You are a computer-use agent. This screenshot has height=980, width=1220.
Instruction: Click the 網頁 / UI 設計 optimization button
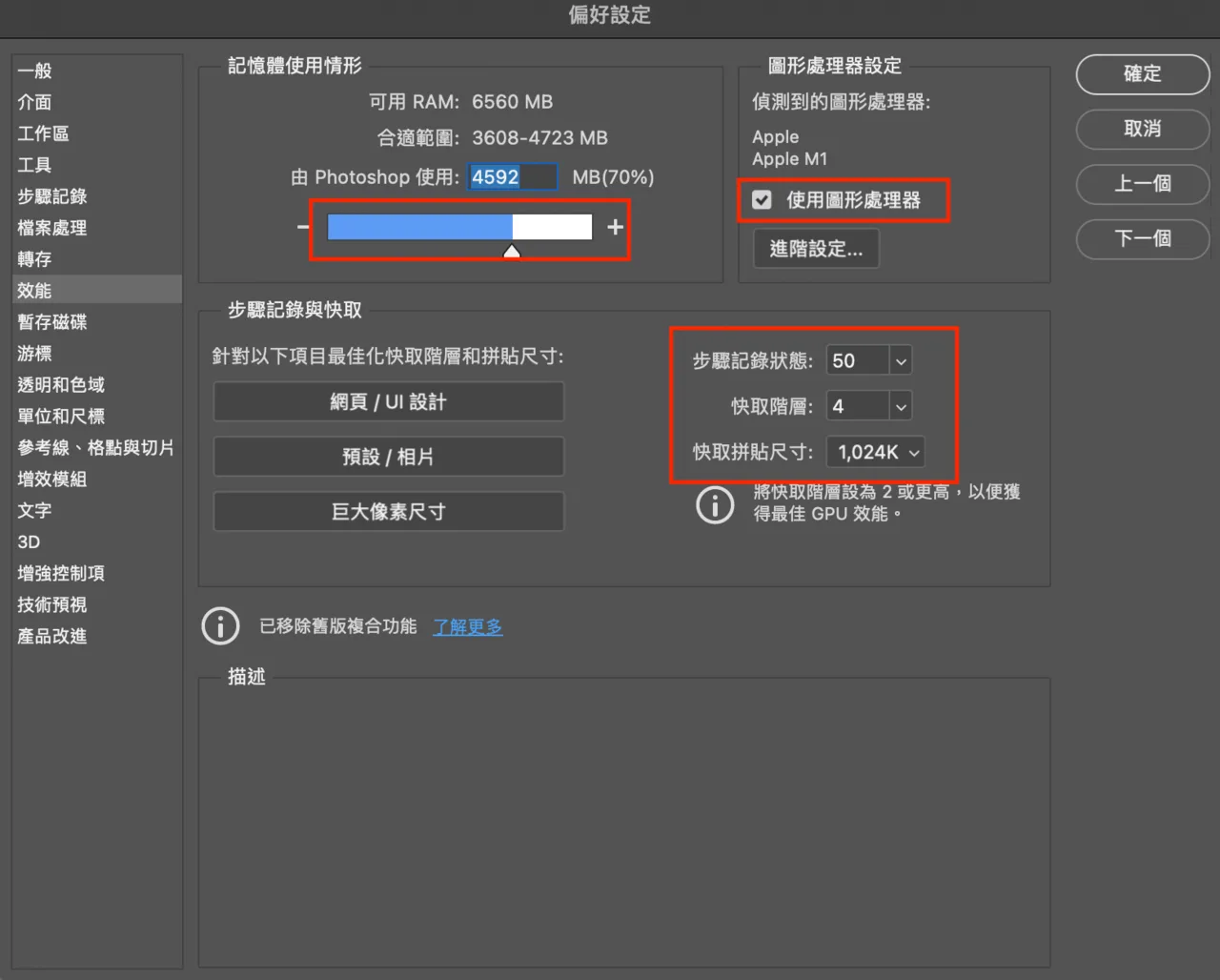[x=389, y=402]
